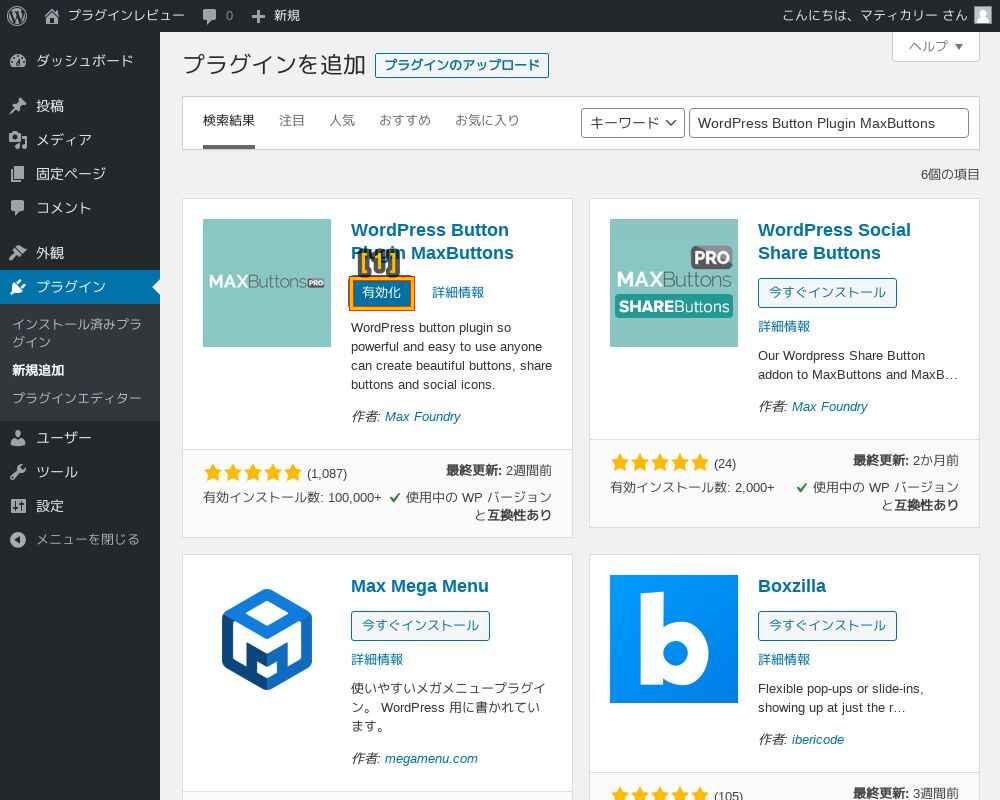This screenshot has height=800, width=1000.
Task: Click the Share Buttons PRO thumbnail
Action: coord(673,283)
